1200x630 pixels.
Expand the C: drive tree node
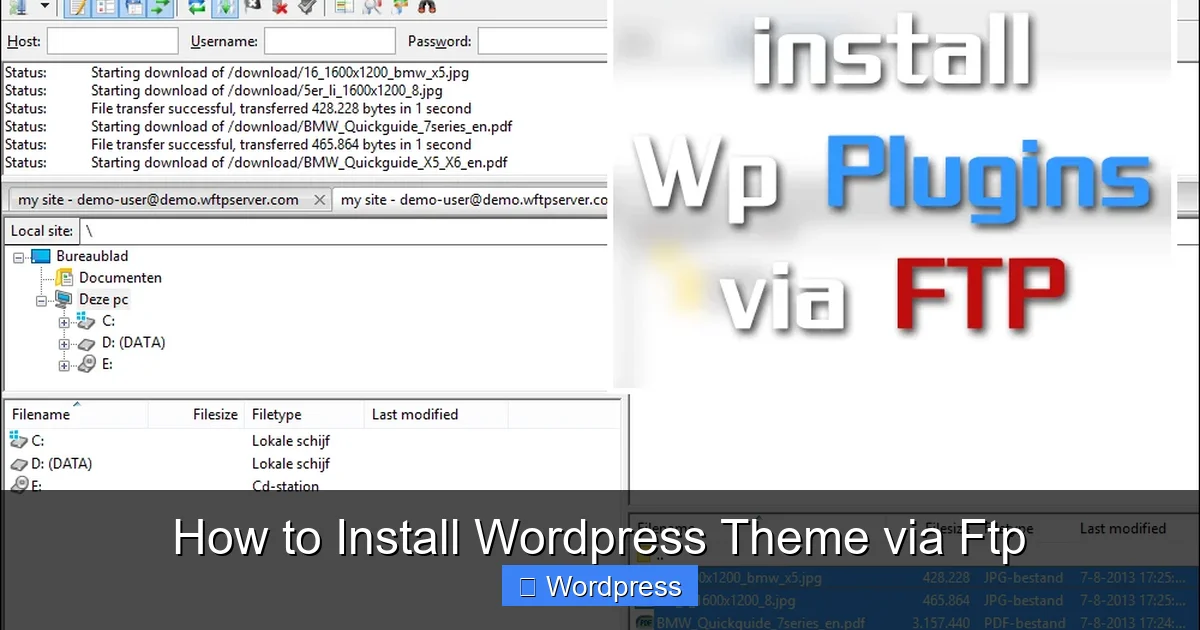click(64, 322)
